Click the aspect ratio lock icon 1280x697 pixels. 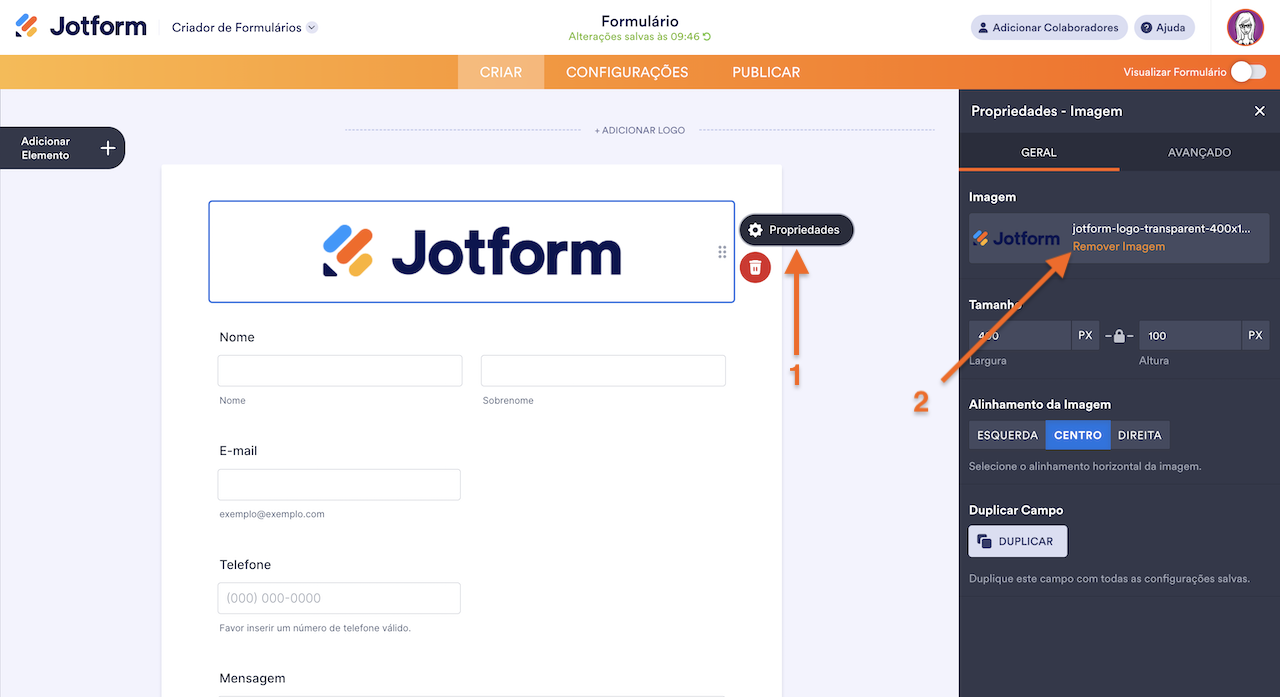[x=1119, y=336]
